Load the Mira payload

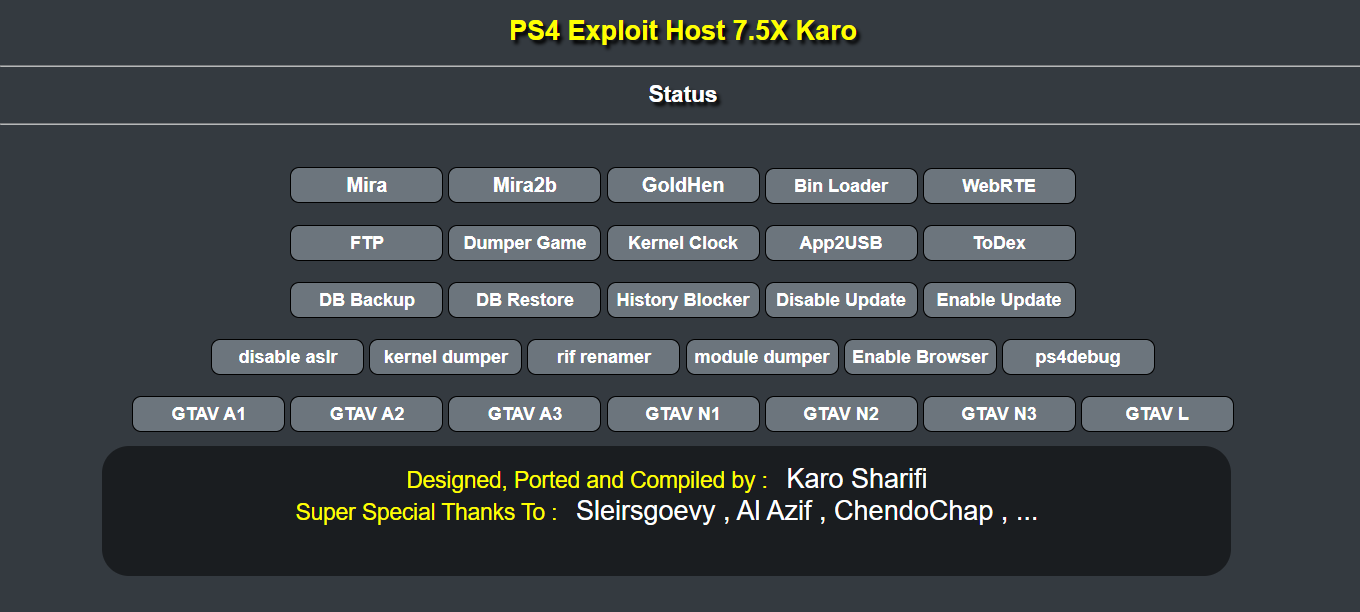coord(366,185)
